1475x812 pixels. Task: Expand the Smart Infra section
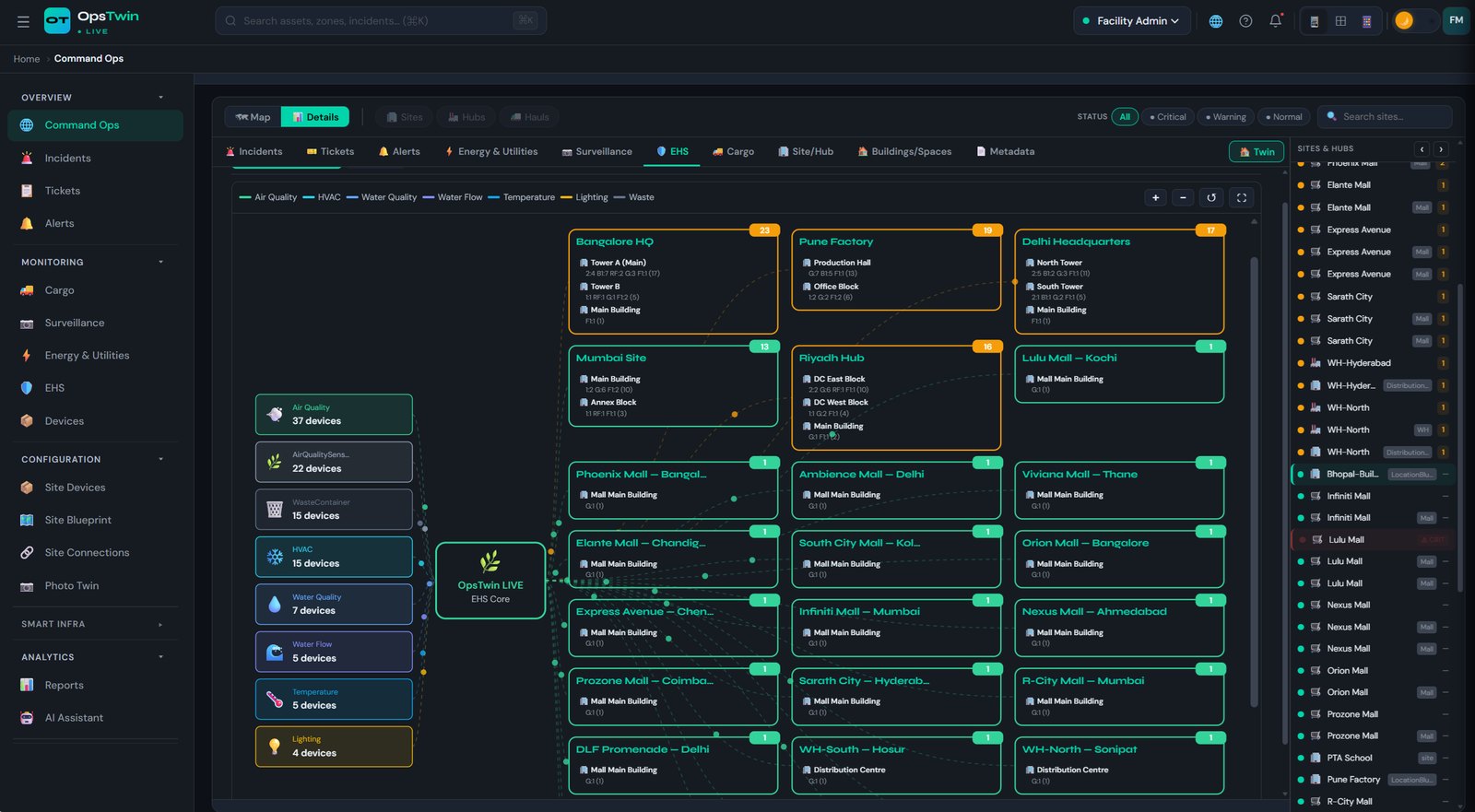pos(160,624)
